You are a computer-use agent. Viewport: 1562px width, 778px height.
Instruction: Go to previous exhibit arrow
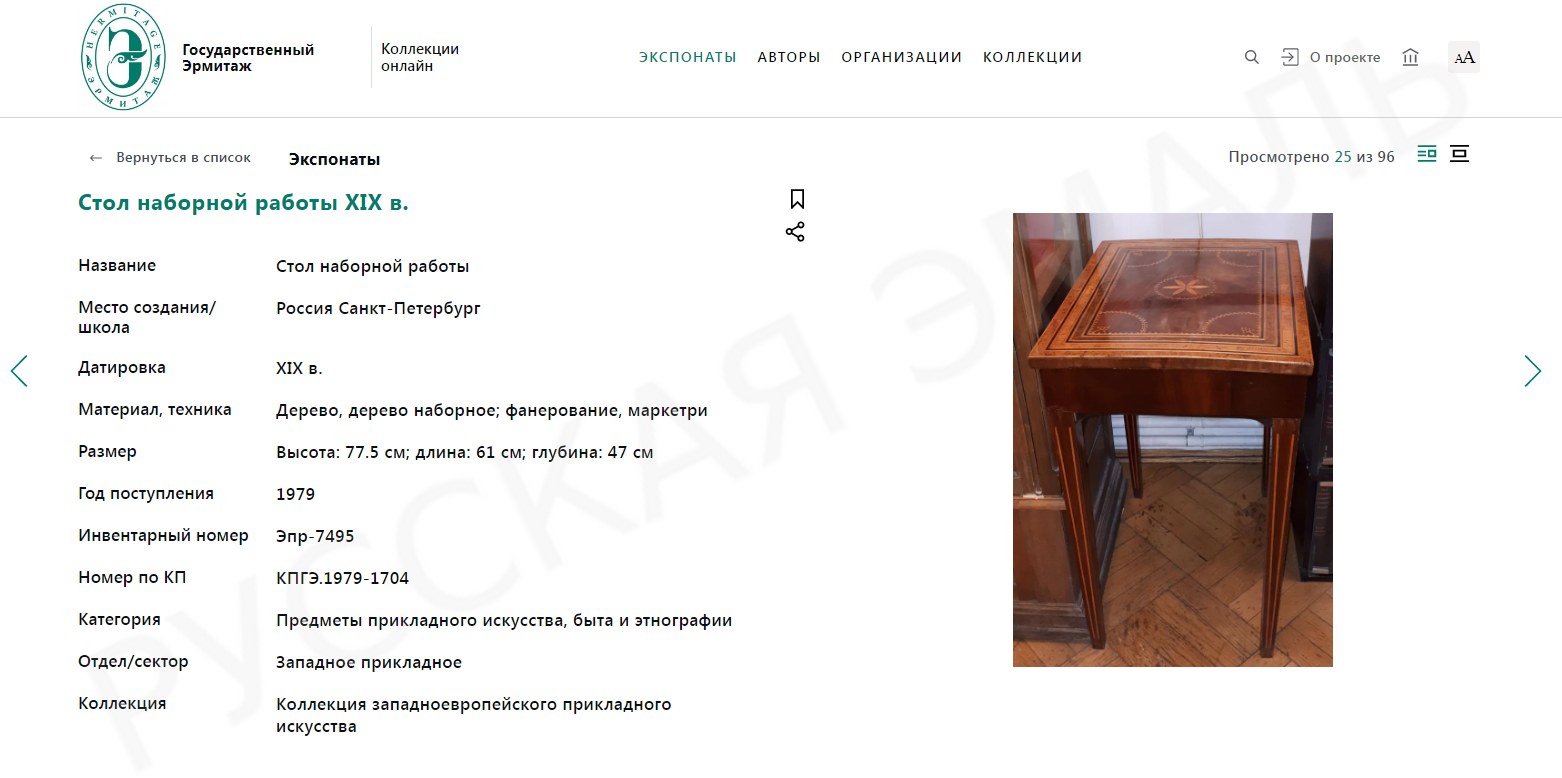pyautogui.click(x=19, y=371)
